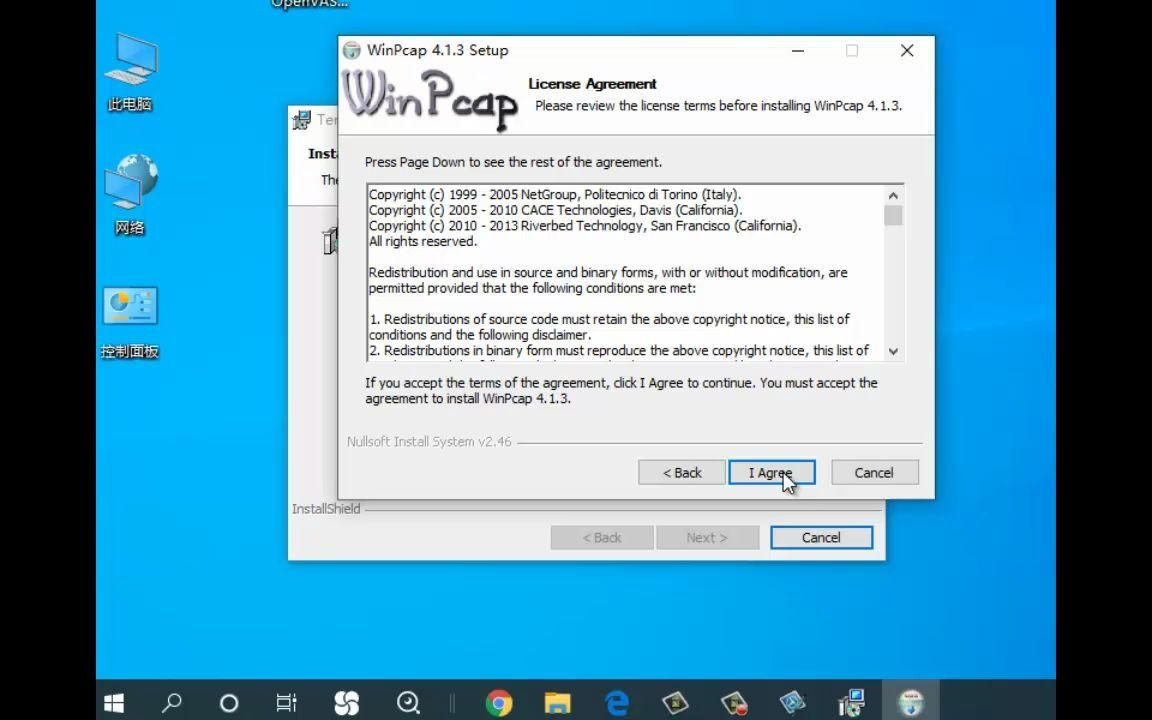Image resolution: width=1152 pixels, height=720 pixels.
Task: Open the 控制面板 desktop icon
Action: (130, 322)
